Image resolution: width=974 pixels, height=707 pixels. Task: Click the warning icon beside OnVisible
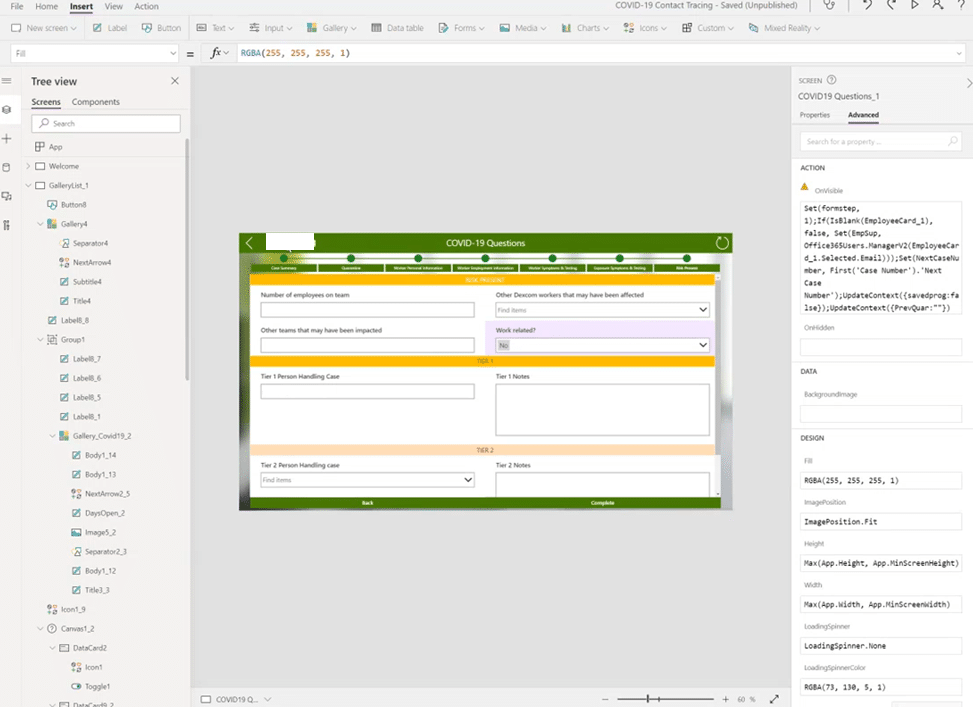tap(804, 186)
